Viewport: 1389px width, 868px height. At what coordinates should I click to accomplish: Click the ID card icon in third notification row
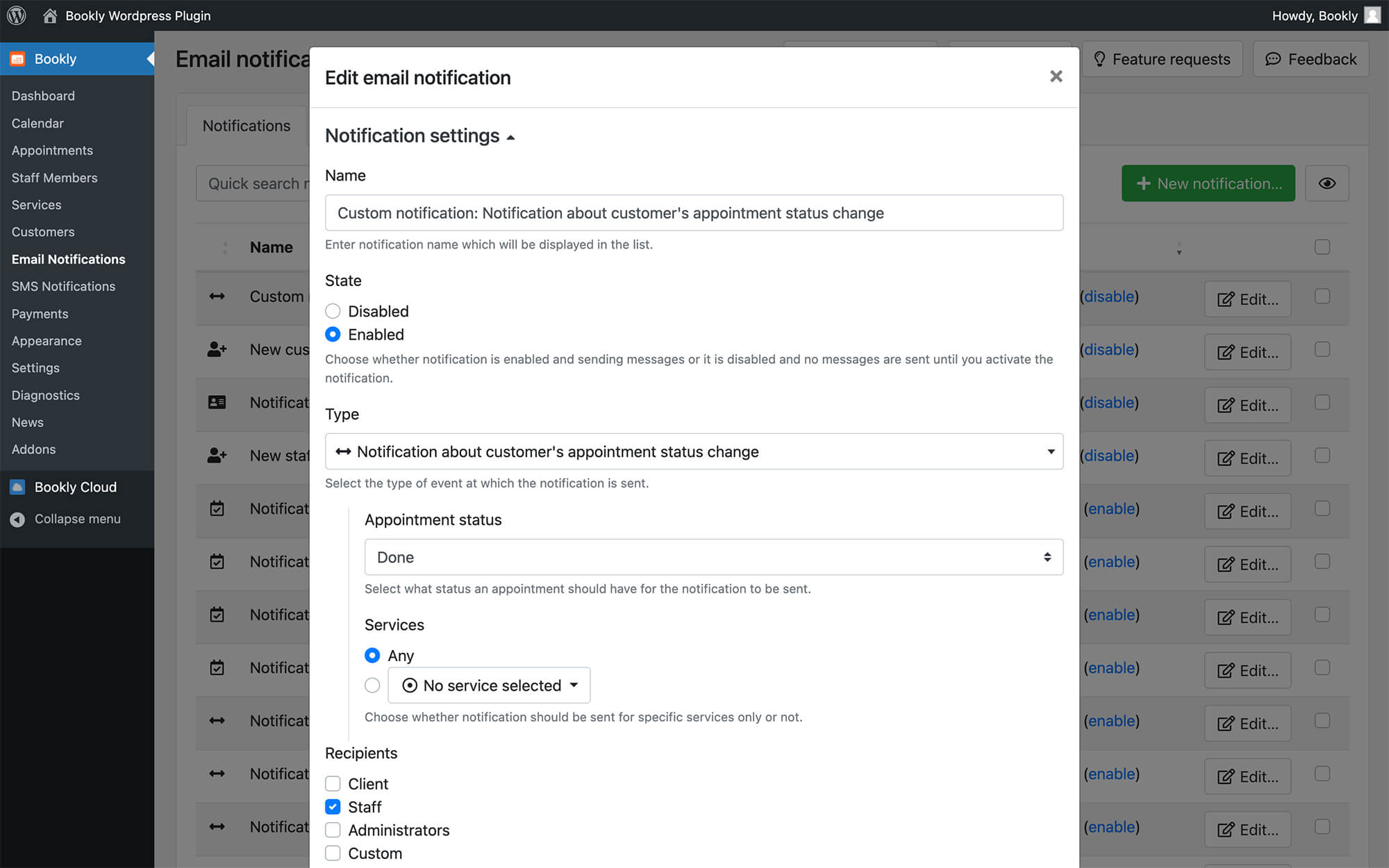217,402
